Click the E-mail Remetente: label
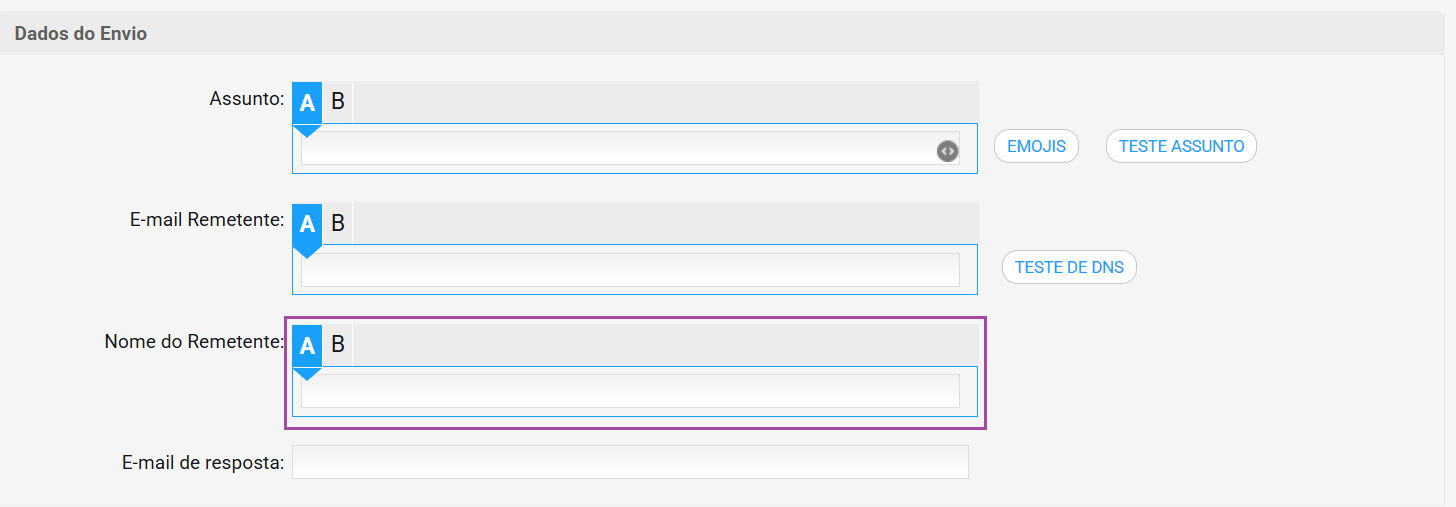 pyautogui.click(x=208, y=220)
